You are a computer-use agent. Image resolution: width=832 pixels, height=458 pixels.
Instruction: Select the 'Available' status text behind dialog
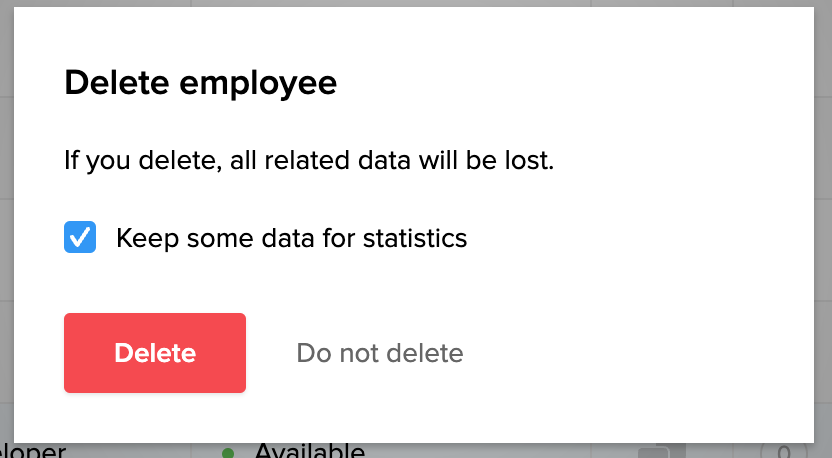[309, 451]
